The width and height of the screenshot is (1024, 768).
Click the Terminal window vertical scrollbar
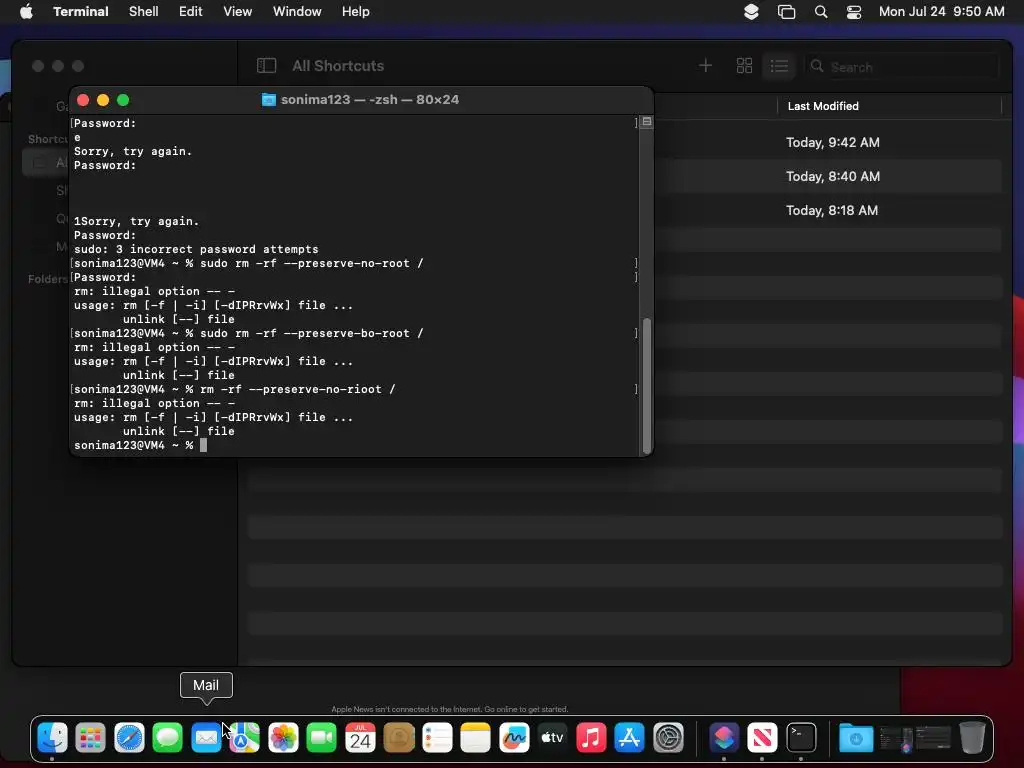coord(647,385)
